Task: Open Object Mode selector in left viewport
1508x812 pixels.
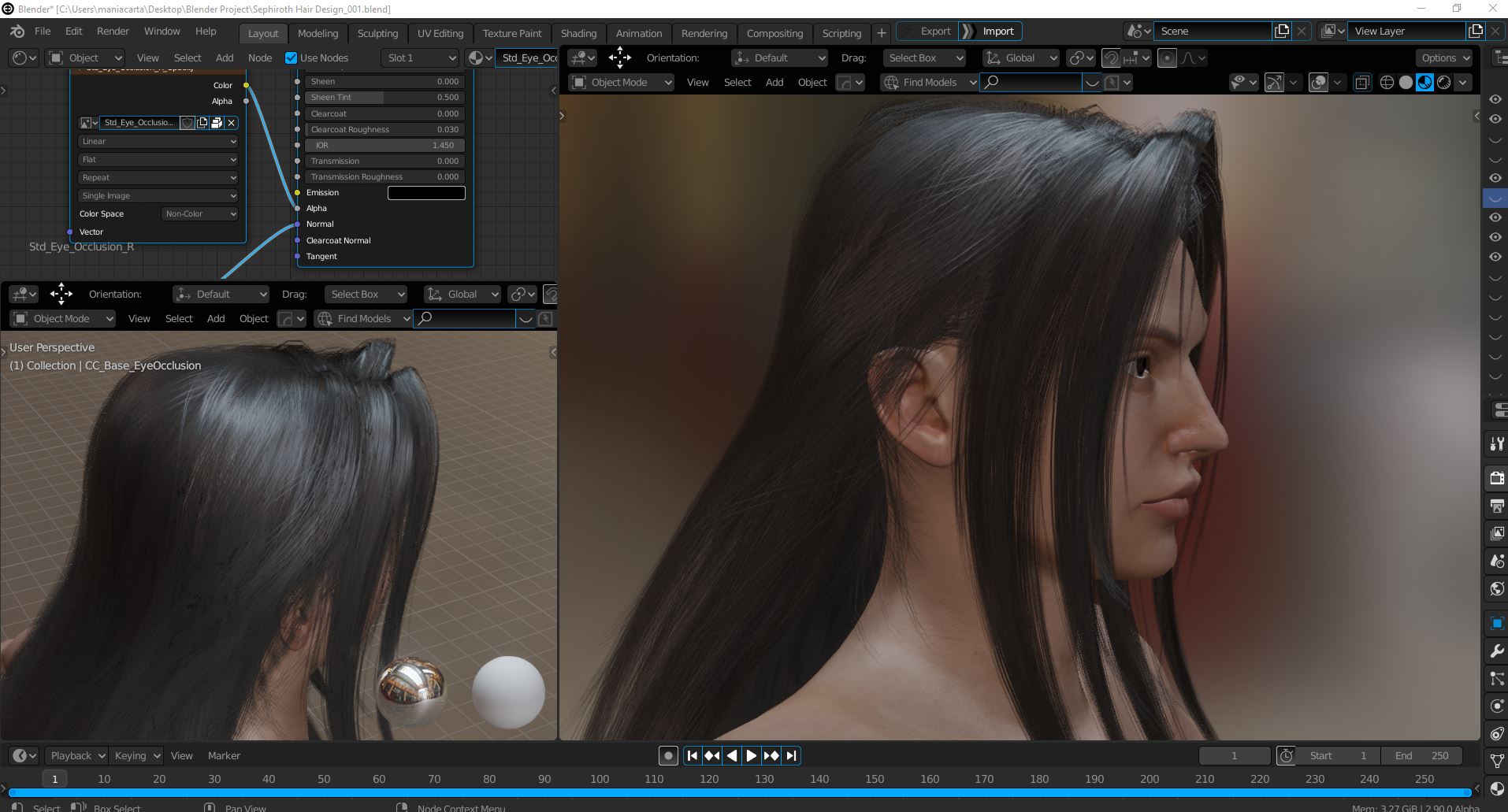Action: coord(63,319)
